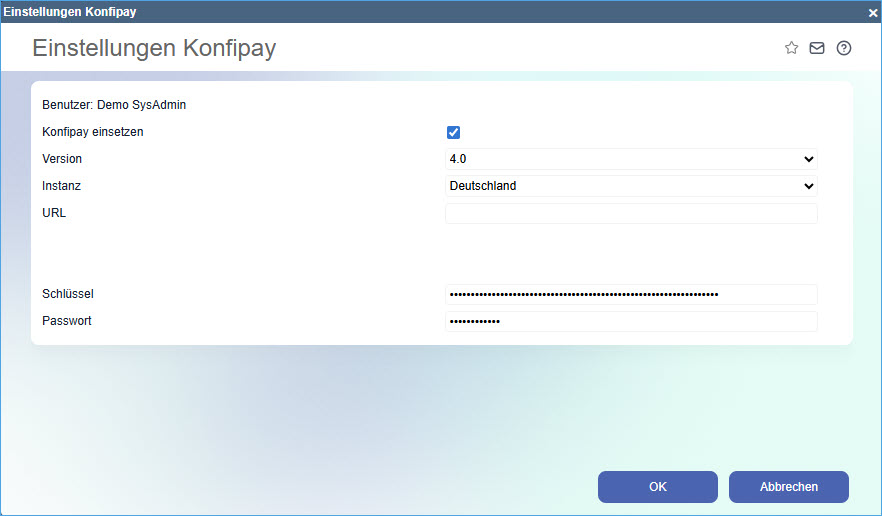Click the Benutzer: Demo SysAdmin text

114,105
